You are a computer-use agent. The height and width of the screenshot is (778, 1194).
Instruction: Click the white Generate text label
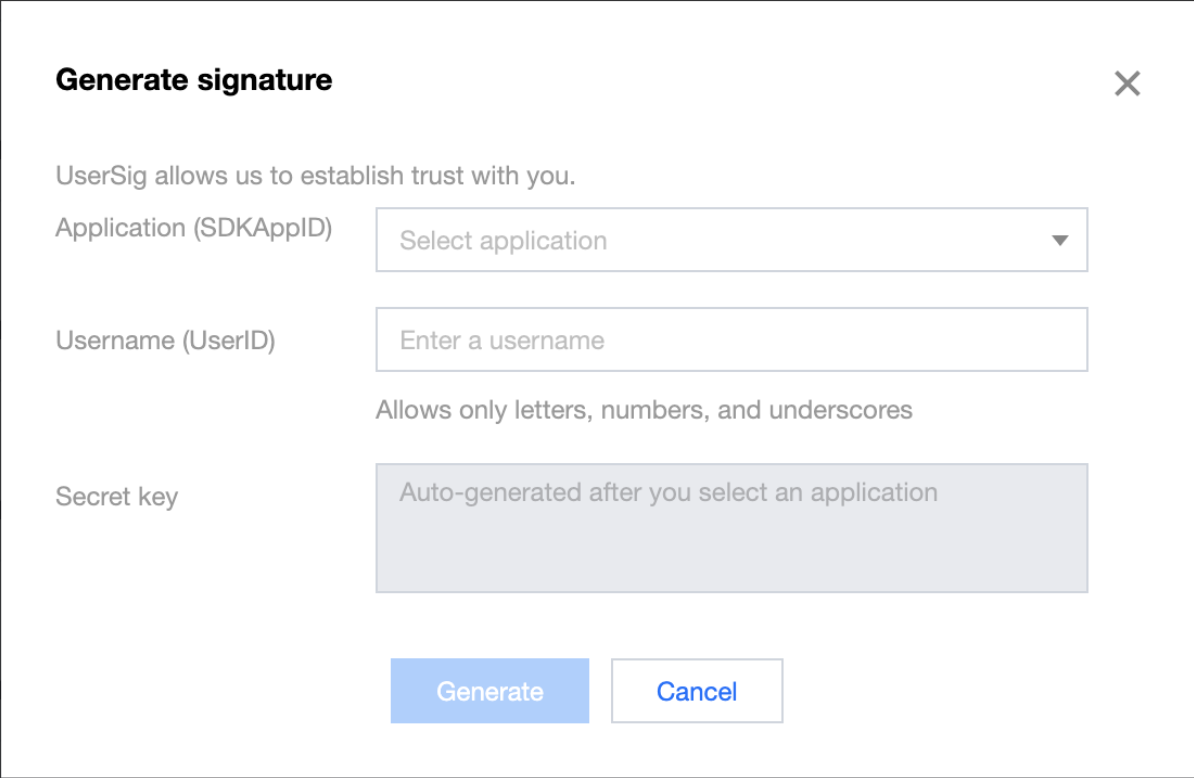point(490,691)
